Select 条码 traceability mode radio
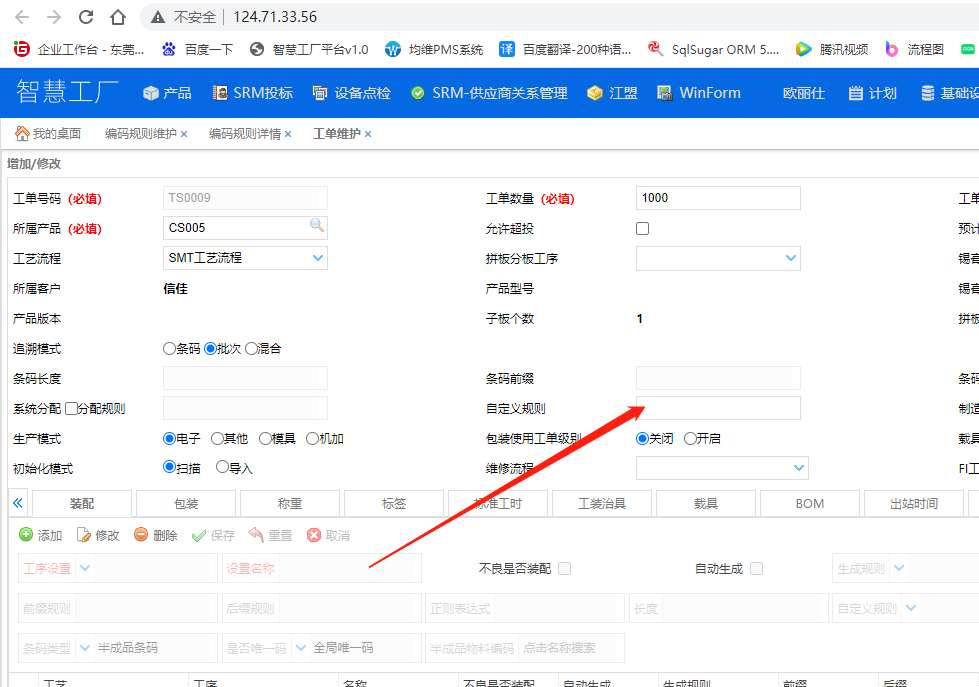Screen dimensions: 979x687 point(169,349)
